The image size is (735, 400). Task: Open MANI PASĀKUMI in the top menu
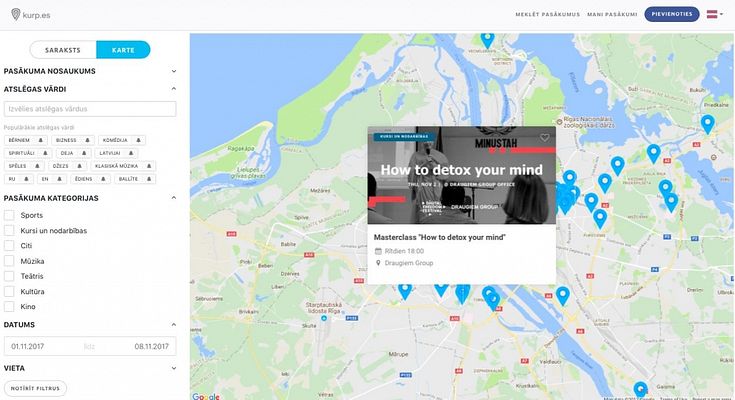click(x=612, y=15)
